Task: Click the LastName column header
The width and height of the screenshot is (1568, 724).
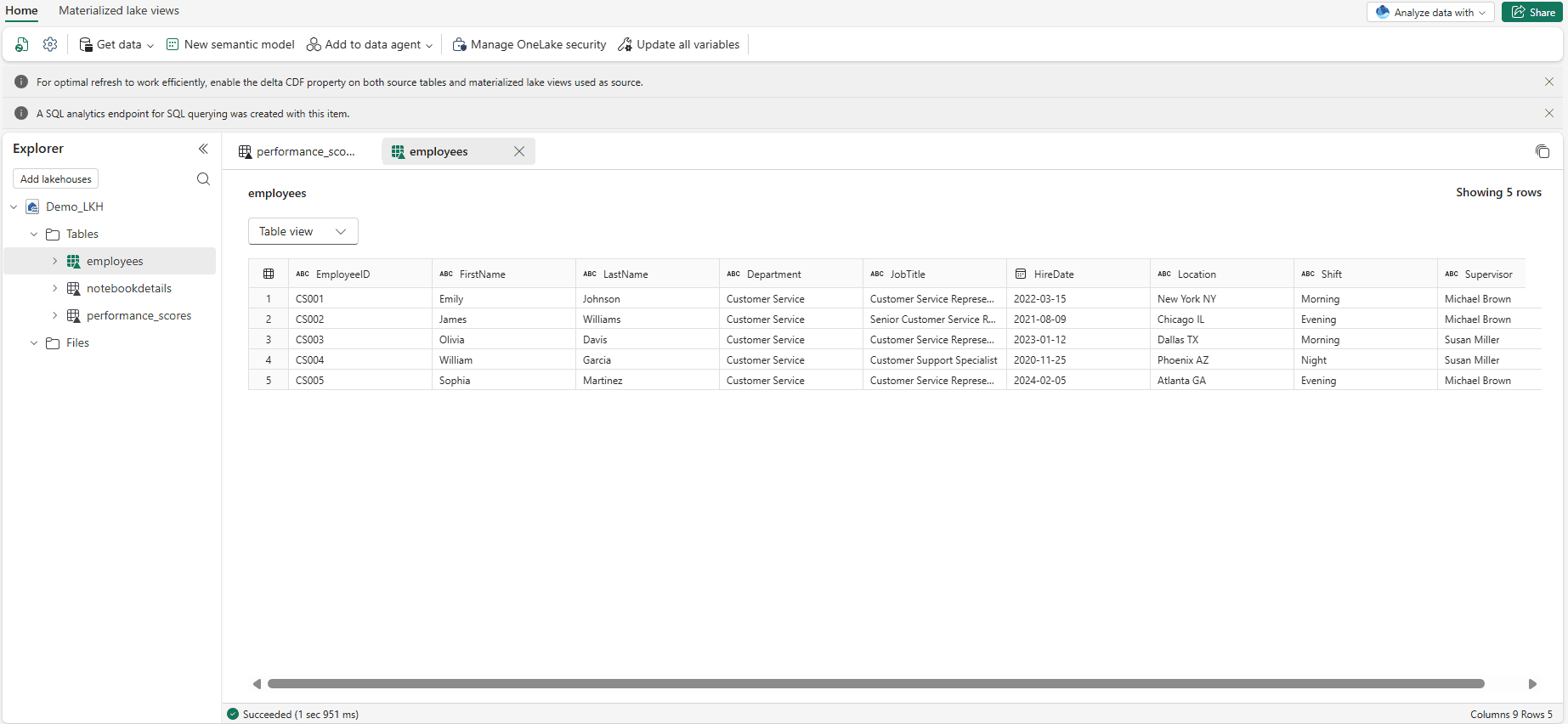Action: (647, 274)
